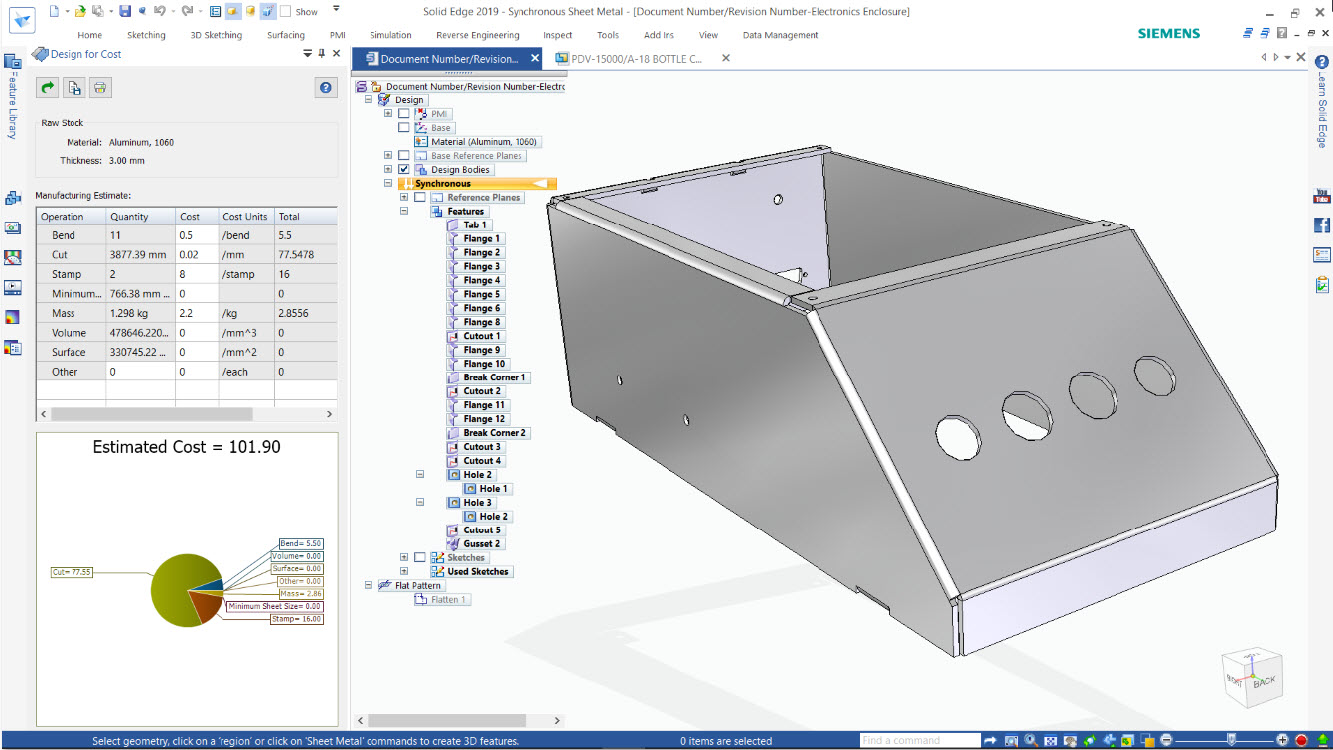Tick the Show checkbox in quick access toolbar
1333x750 pixels.
point(286,12)
